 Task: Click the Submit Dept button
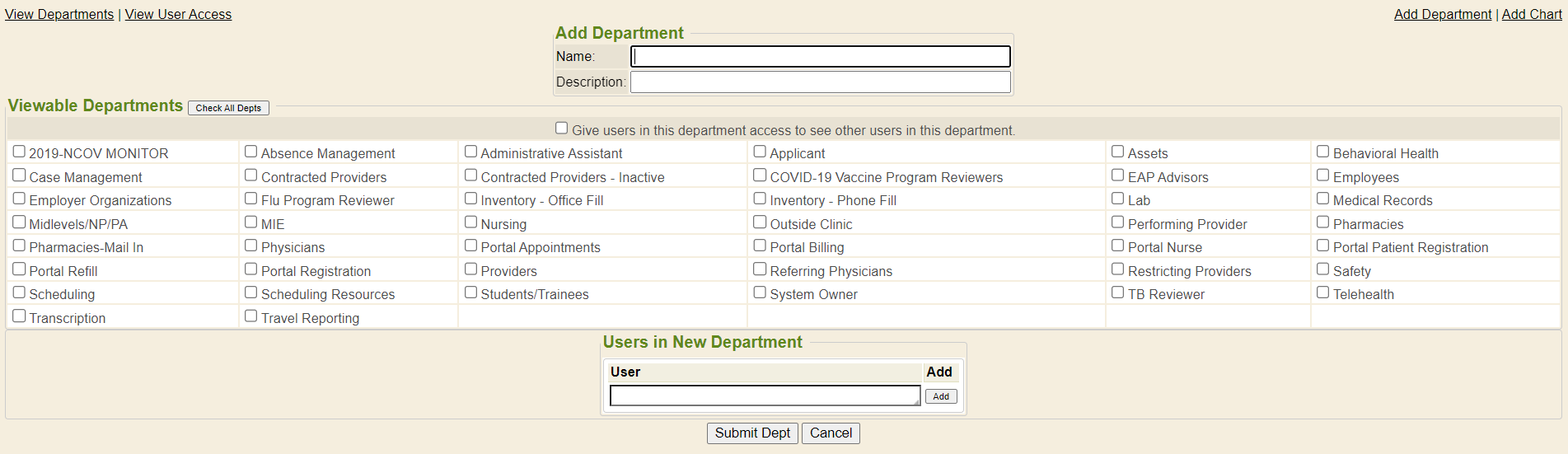(751, 433)
